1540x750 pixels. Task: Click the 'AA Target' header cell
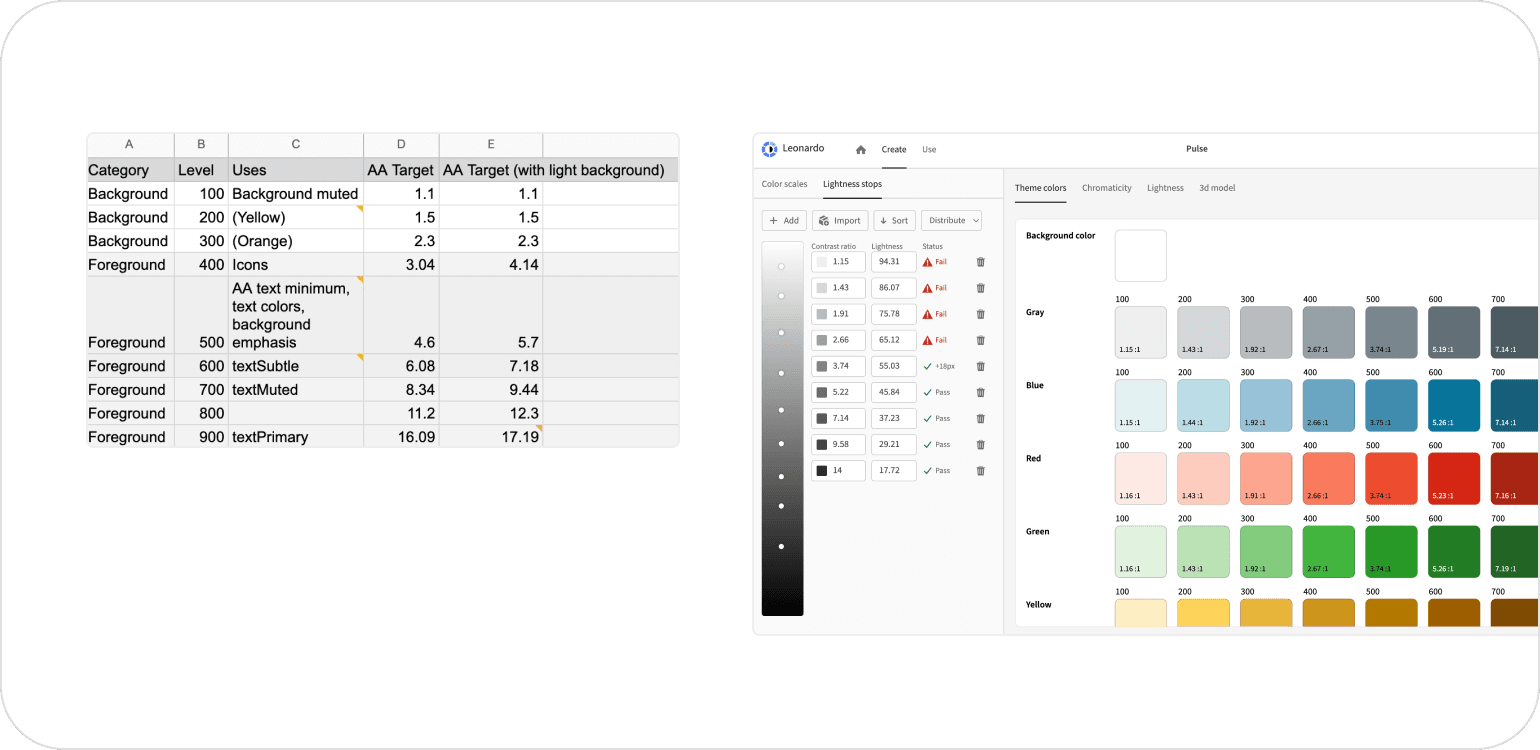click(401, 170)
